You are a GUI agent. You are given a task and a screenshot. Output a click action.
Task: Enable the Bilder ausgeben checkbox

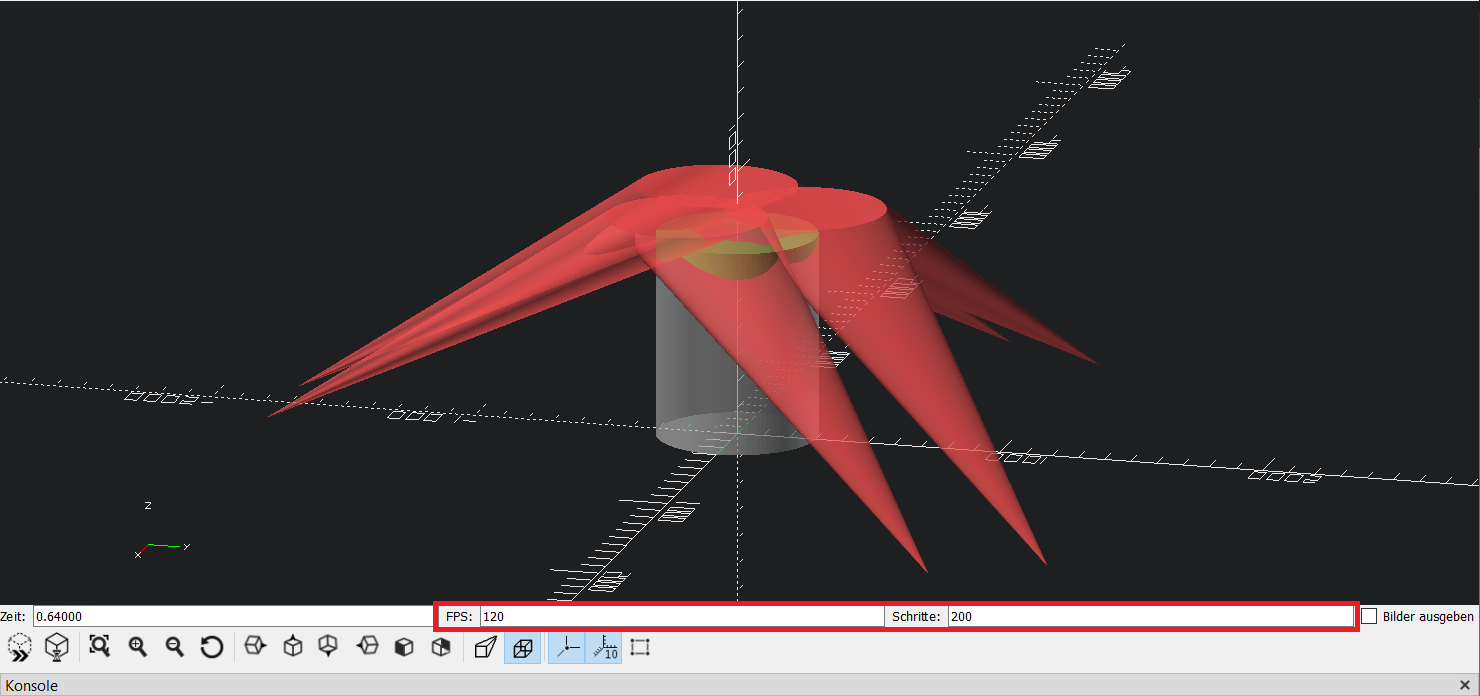point(1369,616)
